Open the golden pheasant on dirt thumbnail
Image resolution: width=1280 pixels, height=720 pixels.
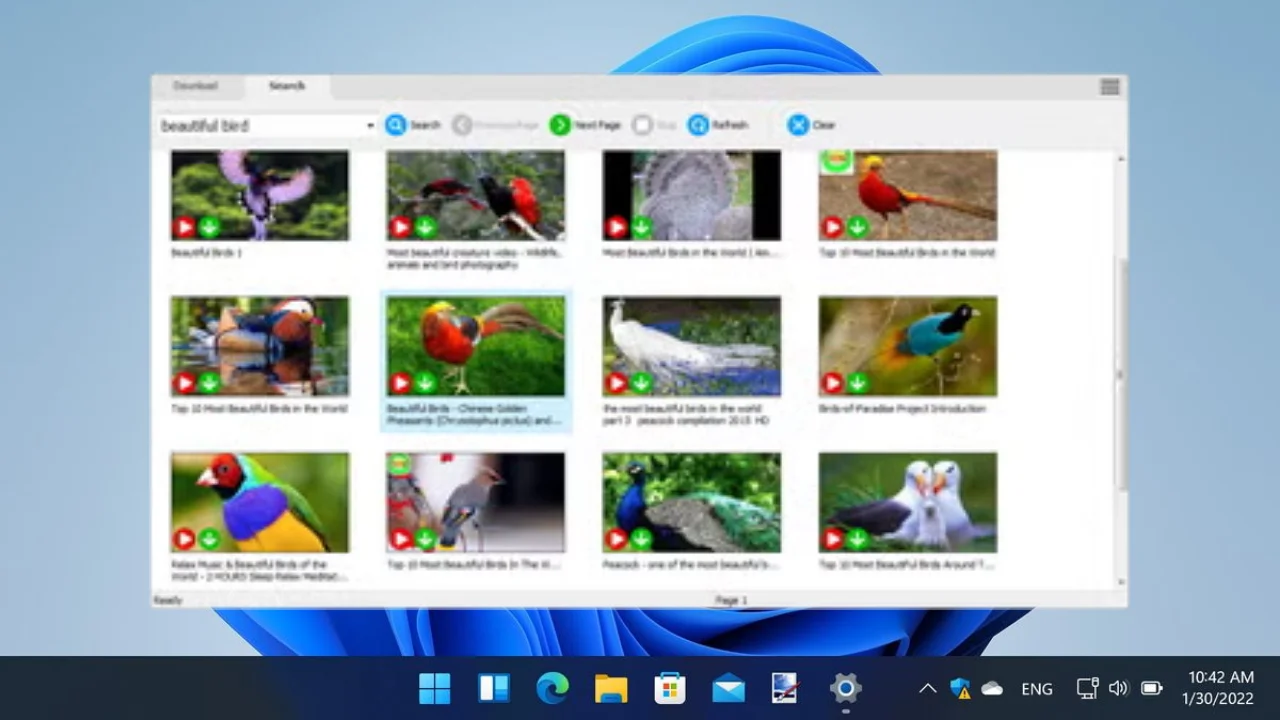pyautogui.click(x=908, y=195)
